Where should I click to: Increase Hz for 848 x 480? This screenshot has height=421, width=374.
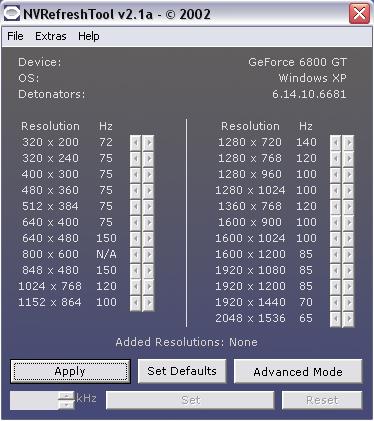coord(148,271)
